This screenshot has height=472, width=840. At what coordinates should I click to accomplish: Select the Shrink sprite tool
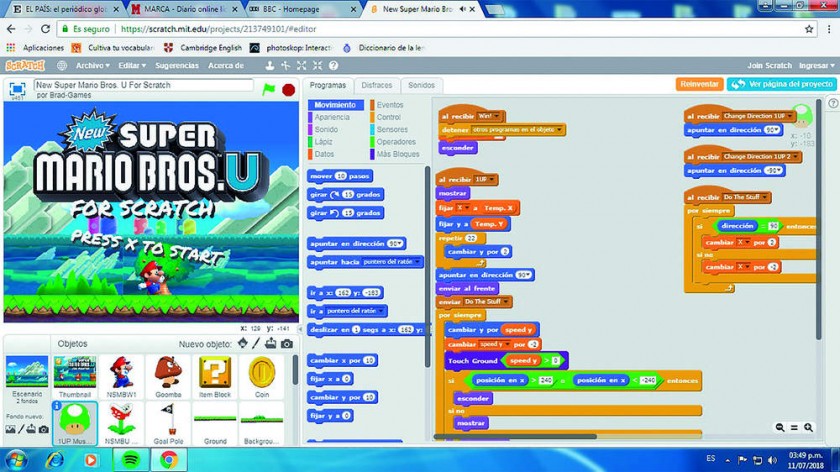tap(318, 65)
